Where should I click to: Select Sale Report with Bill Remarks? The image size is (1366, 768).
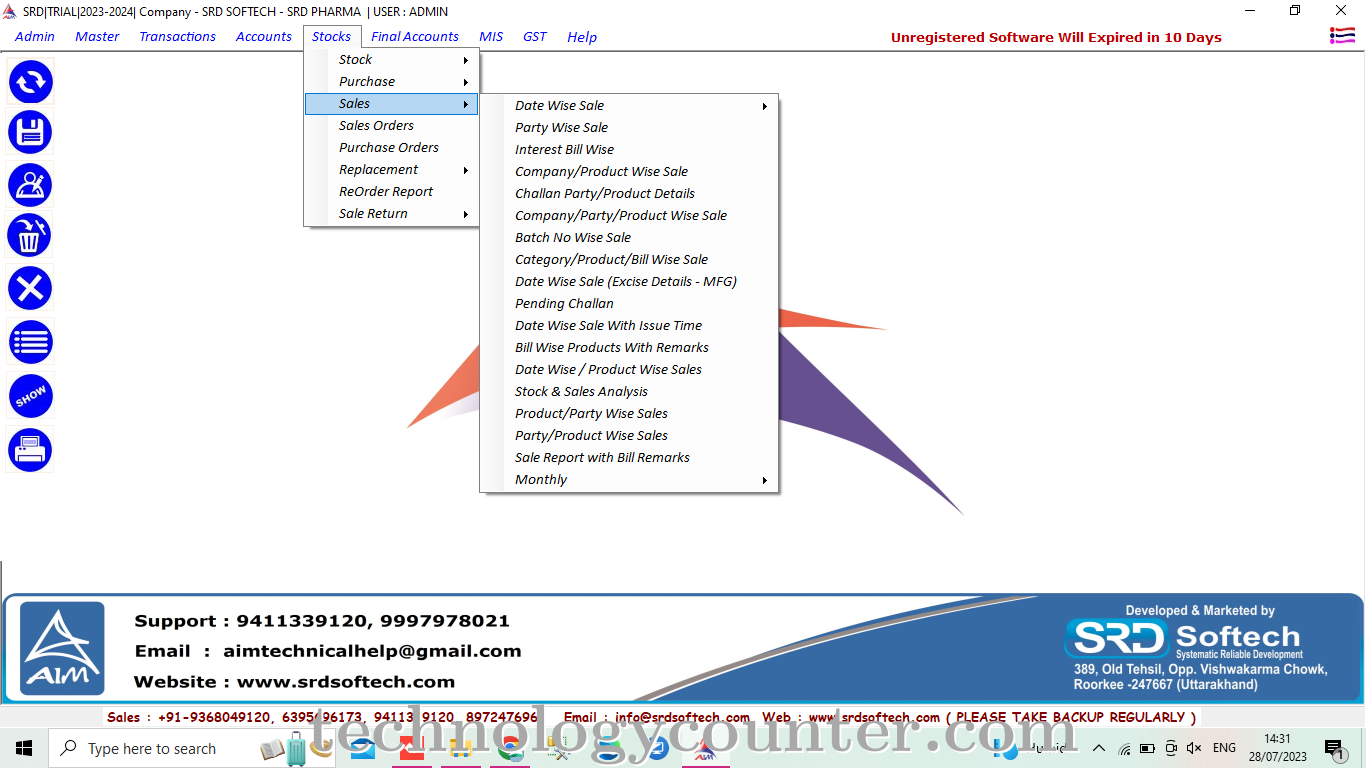629,458
